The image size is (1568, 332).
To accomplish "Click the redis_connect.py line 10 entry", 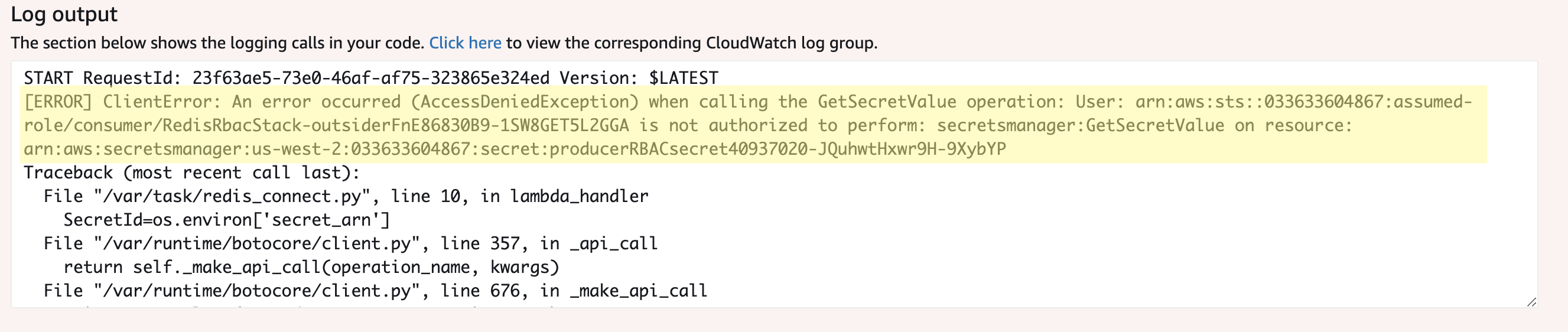I will (346, 196).
